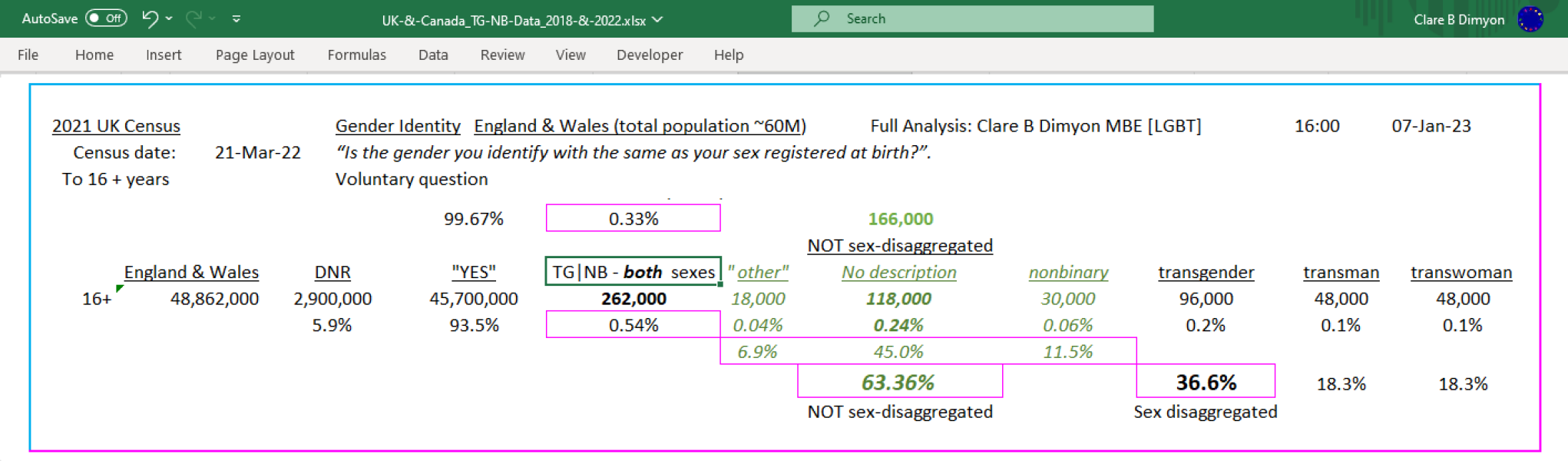Select the cell showing 63.36%
The height and width of the screenshot is (461, 1568).
899,382
